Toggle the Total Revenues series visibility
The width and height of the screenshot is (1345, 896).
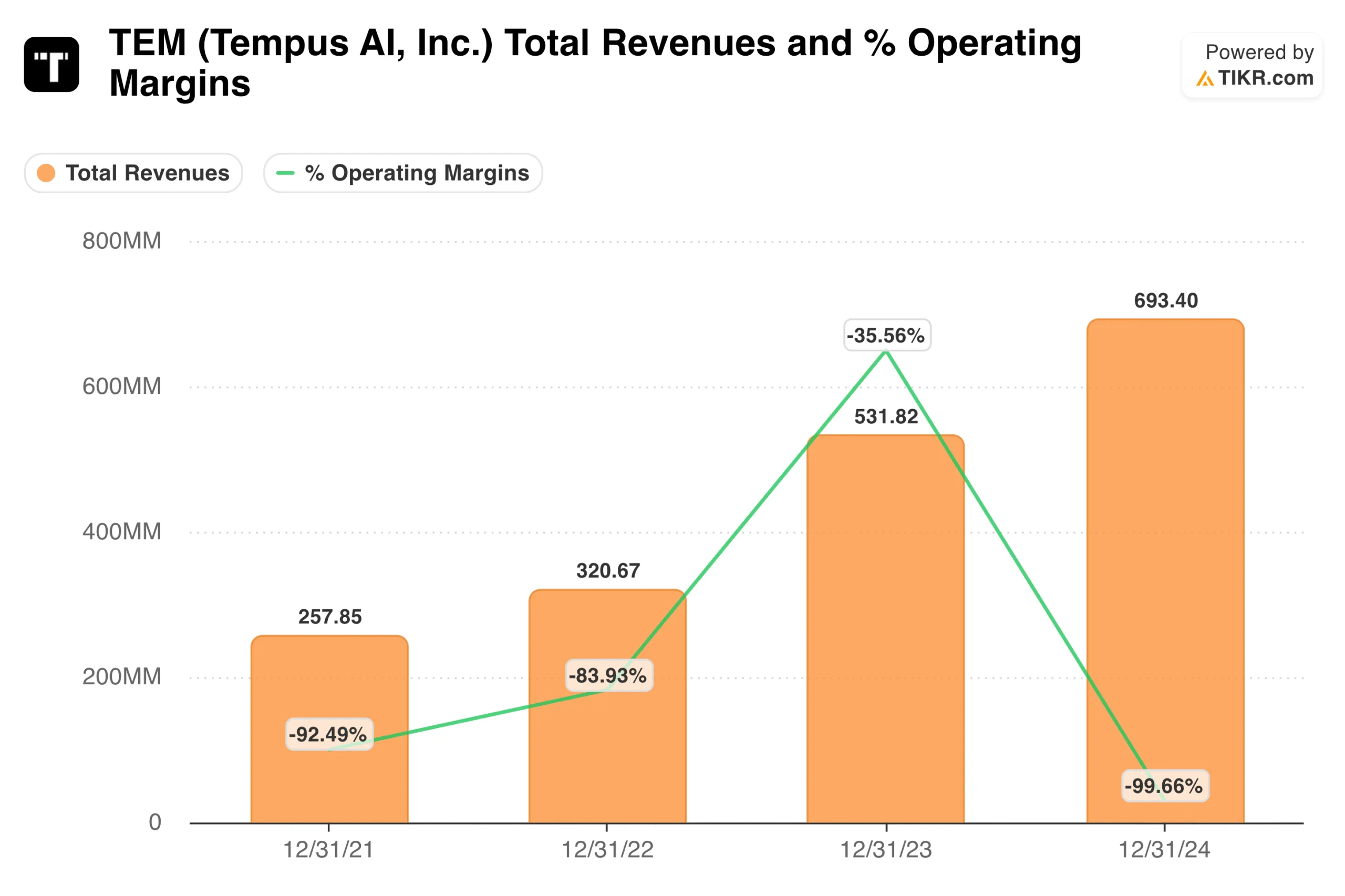point(133,173)
